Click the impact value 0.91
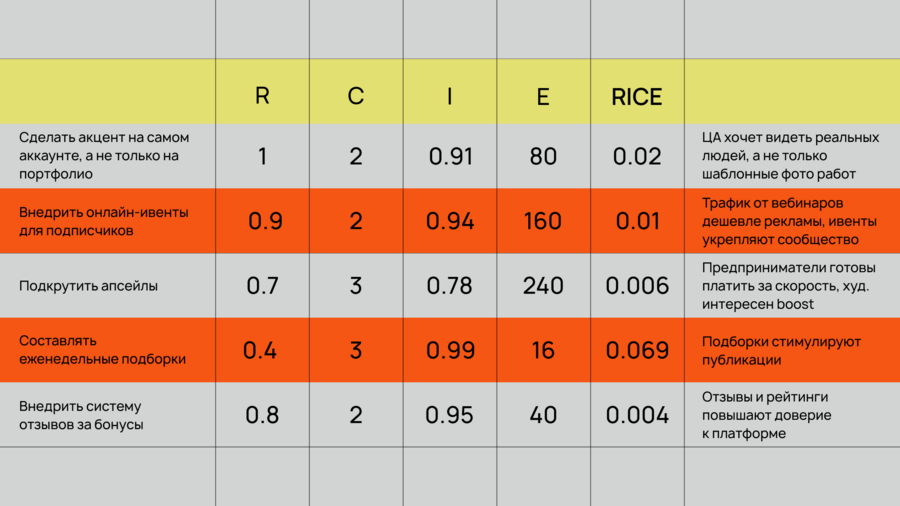The width and height of the screenshot is (900, 506). pos(450,156)
